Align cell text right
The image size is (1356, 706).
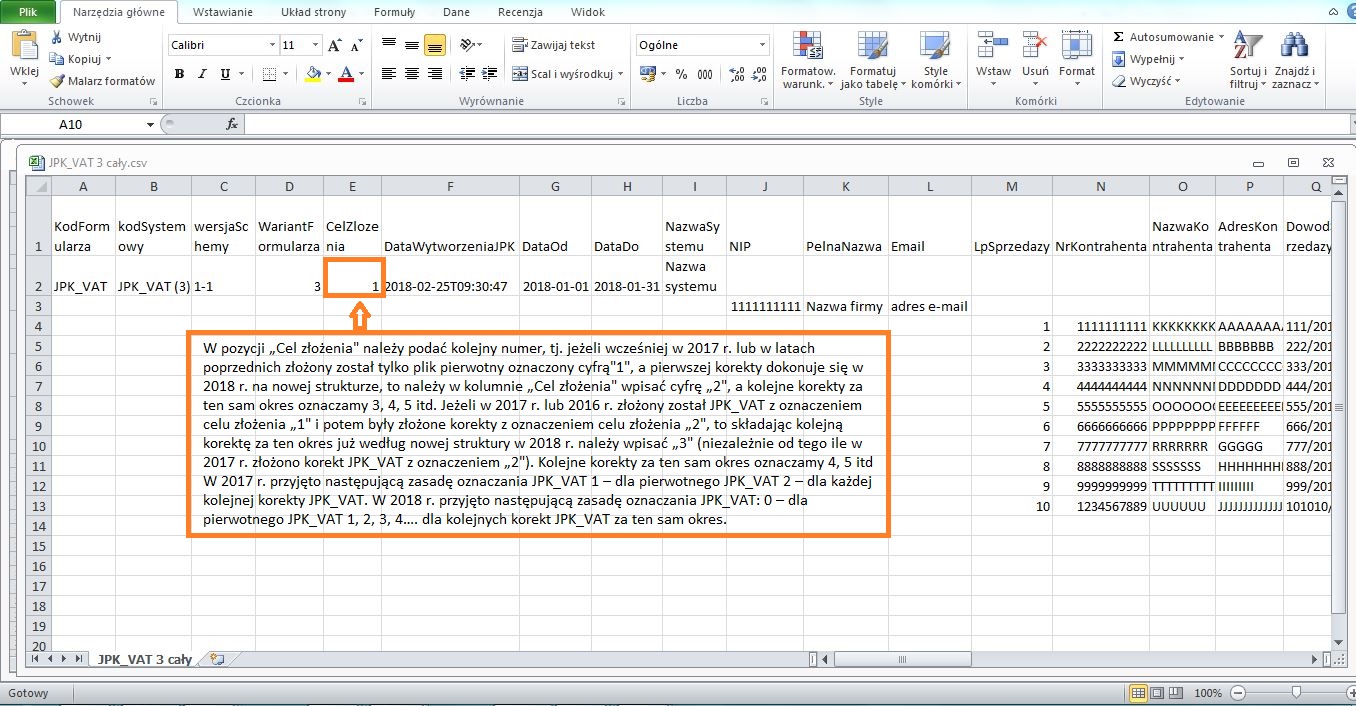point(434,74)
